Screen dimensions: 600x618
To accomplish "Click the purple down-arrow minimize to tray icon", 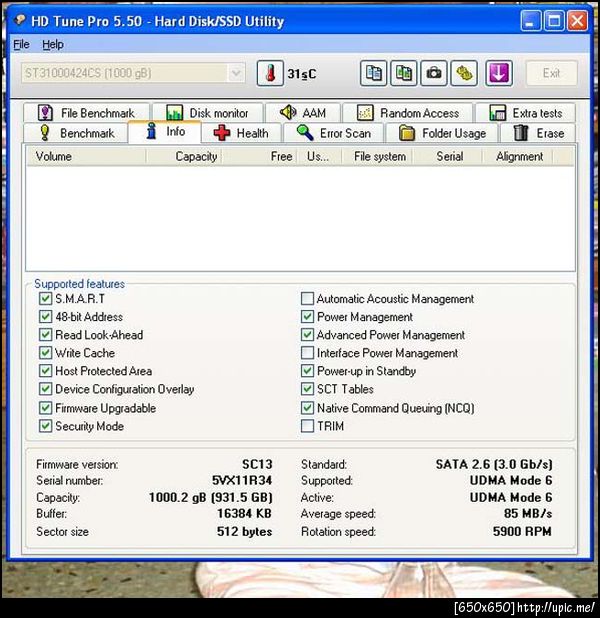I will pyautogui.click(x=499, y=73).
